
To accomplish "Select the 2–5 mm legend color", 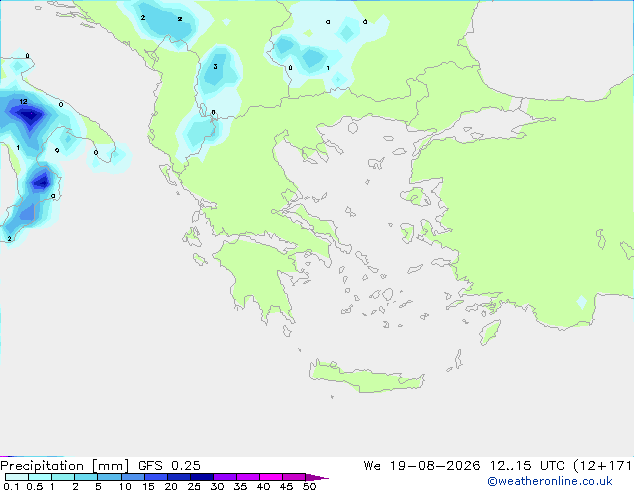I will click(x=86, y=477).
